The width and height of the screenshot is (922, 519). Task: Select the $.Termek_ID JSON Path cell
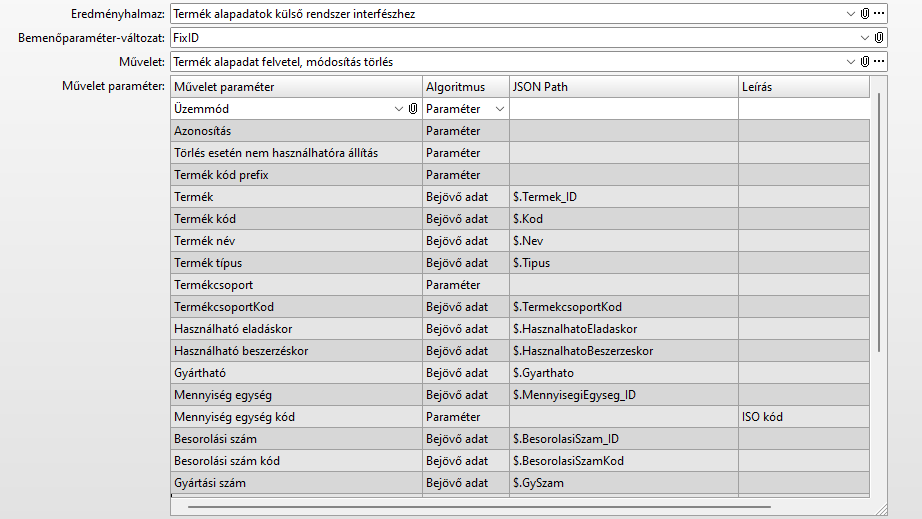coord(624,197)
